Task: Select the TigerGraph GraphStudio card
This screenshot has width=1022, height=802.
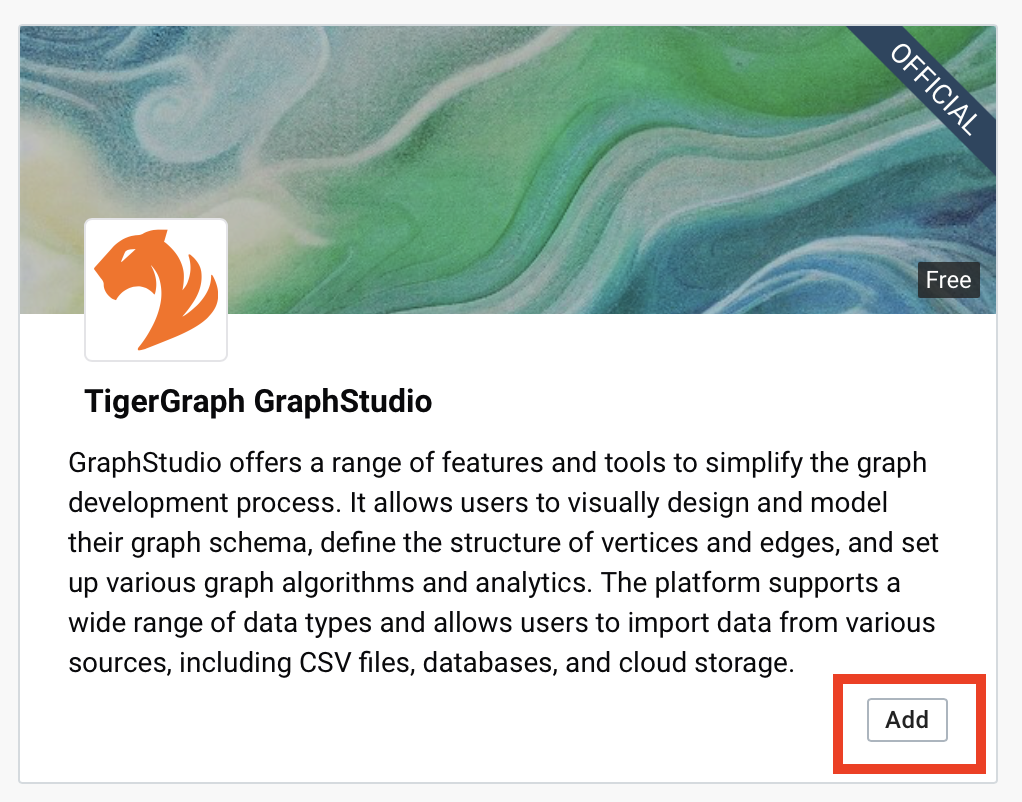Action: click(x=511, y=400)
